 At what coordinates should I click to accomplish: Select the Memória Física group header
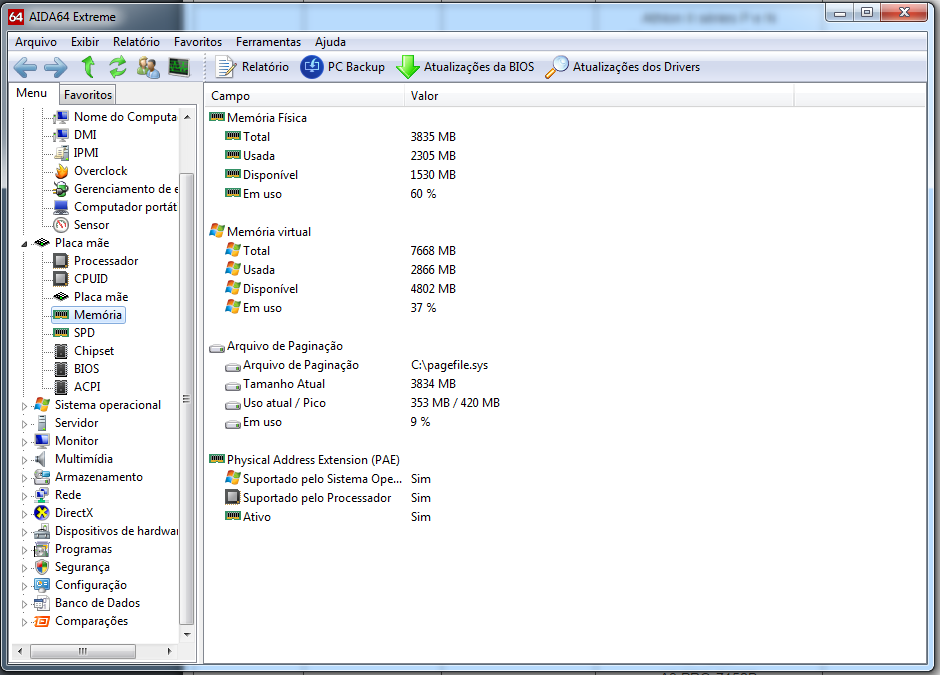tap(258, 118)
